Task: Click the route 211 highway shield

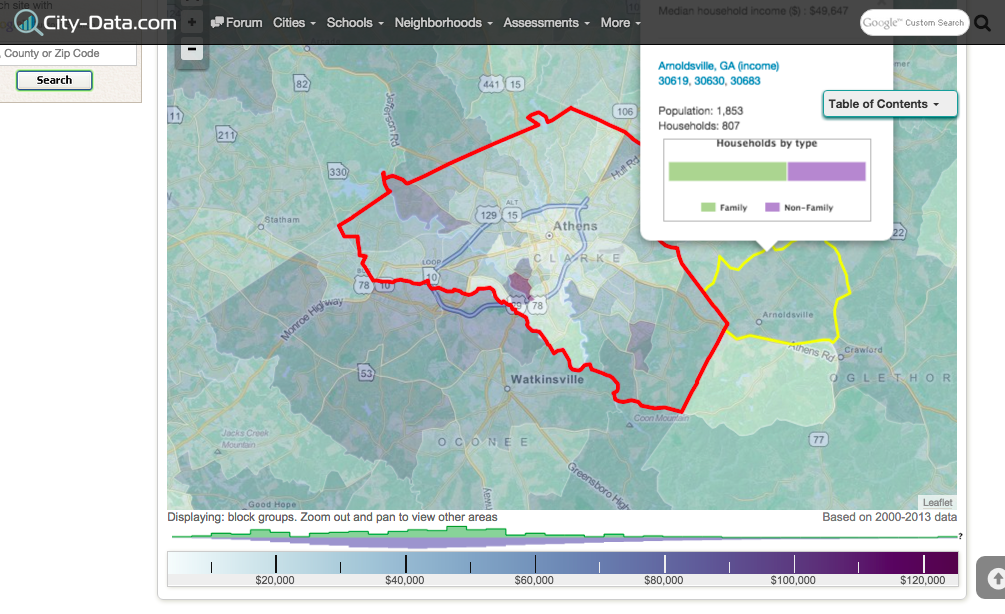Action: tap(226, 135)
